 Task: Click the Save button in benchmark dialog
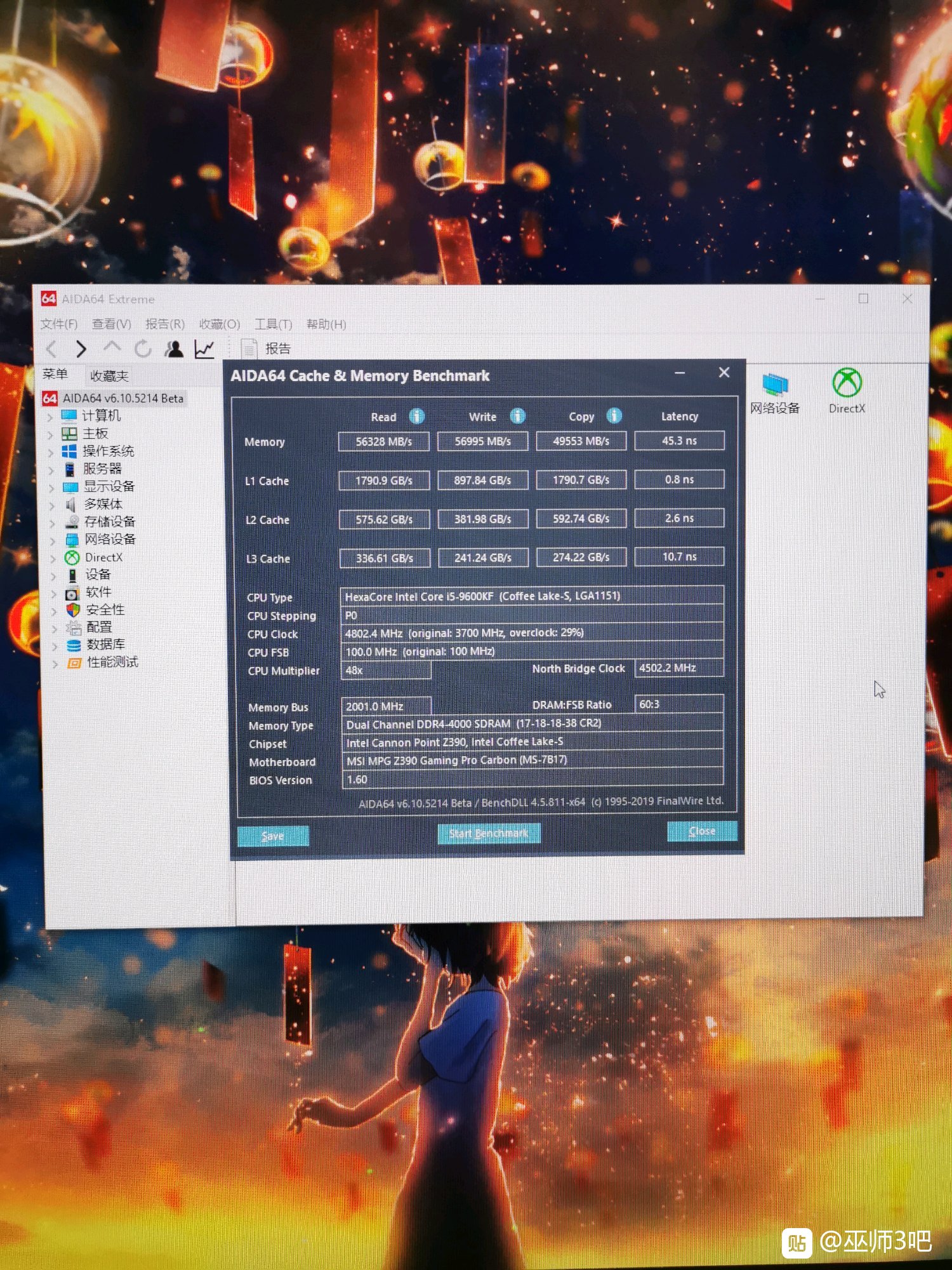click(273, 836)
